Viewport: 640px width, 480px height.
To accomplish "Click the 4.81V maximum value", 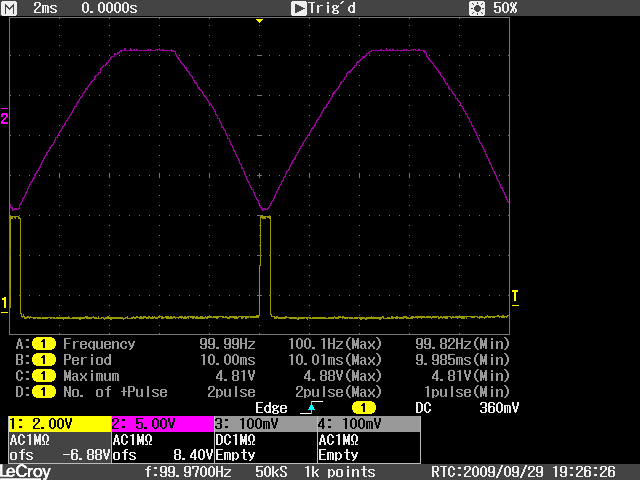I will tap(236, 376).
